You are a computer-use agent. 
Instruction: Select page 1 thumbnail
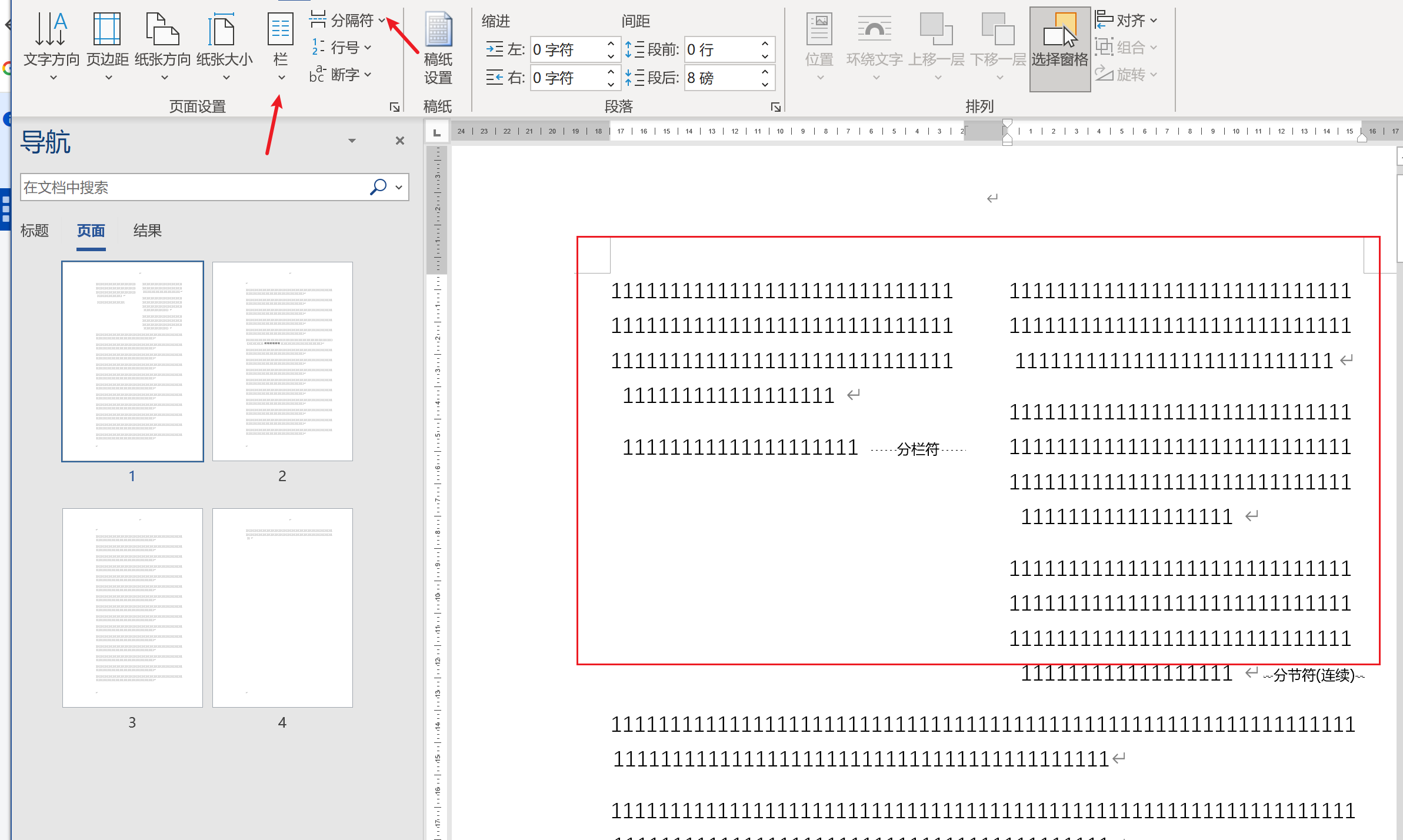pyautogui.click(x=132, y=361)
